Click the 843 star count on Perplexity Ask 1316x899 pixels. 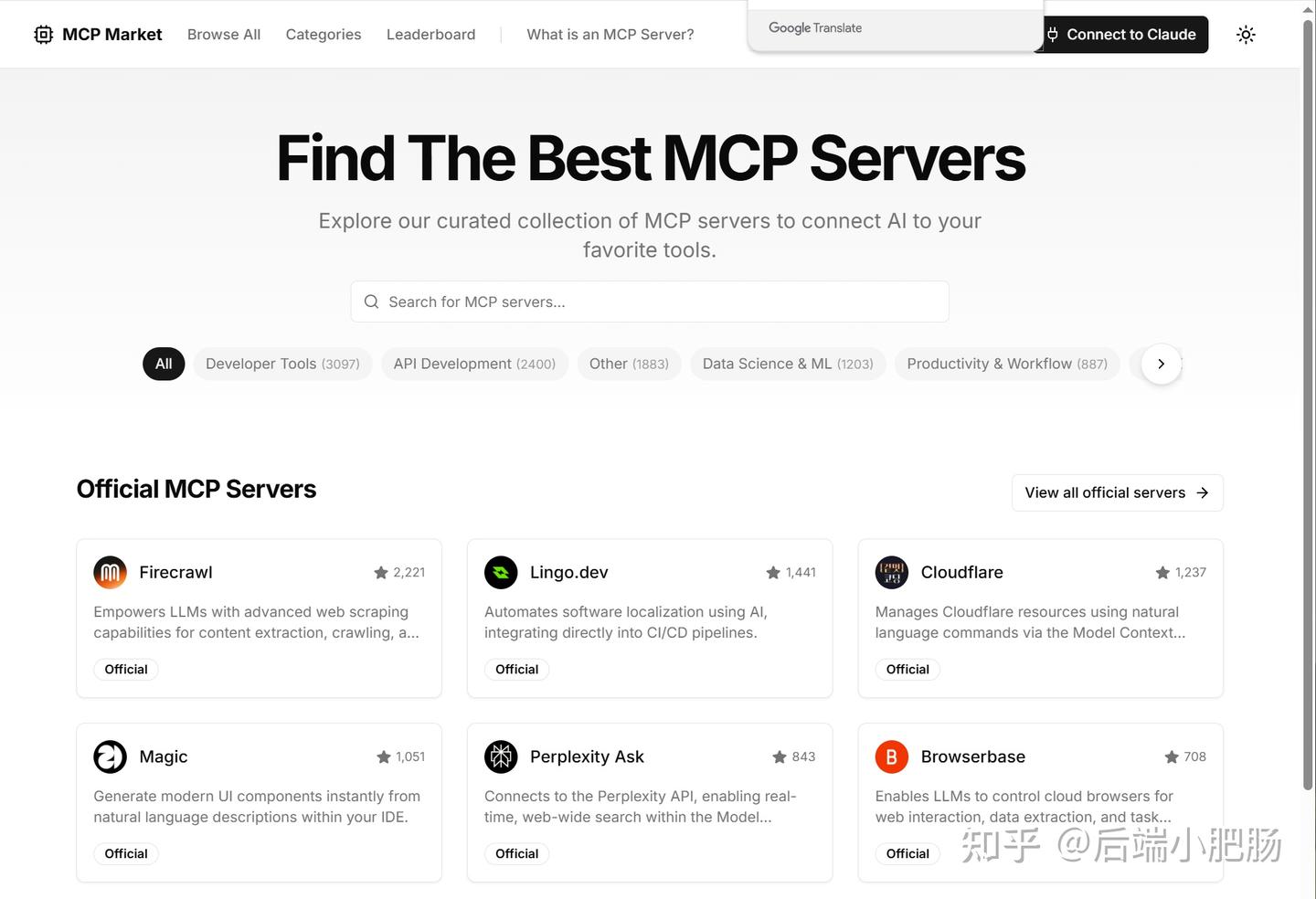[x=803, y=757]
